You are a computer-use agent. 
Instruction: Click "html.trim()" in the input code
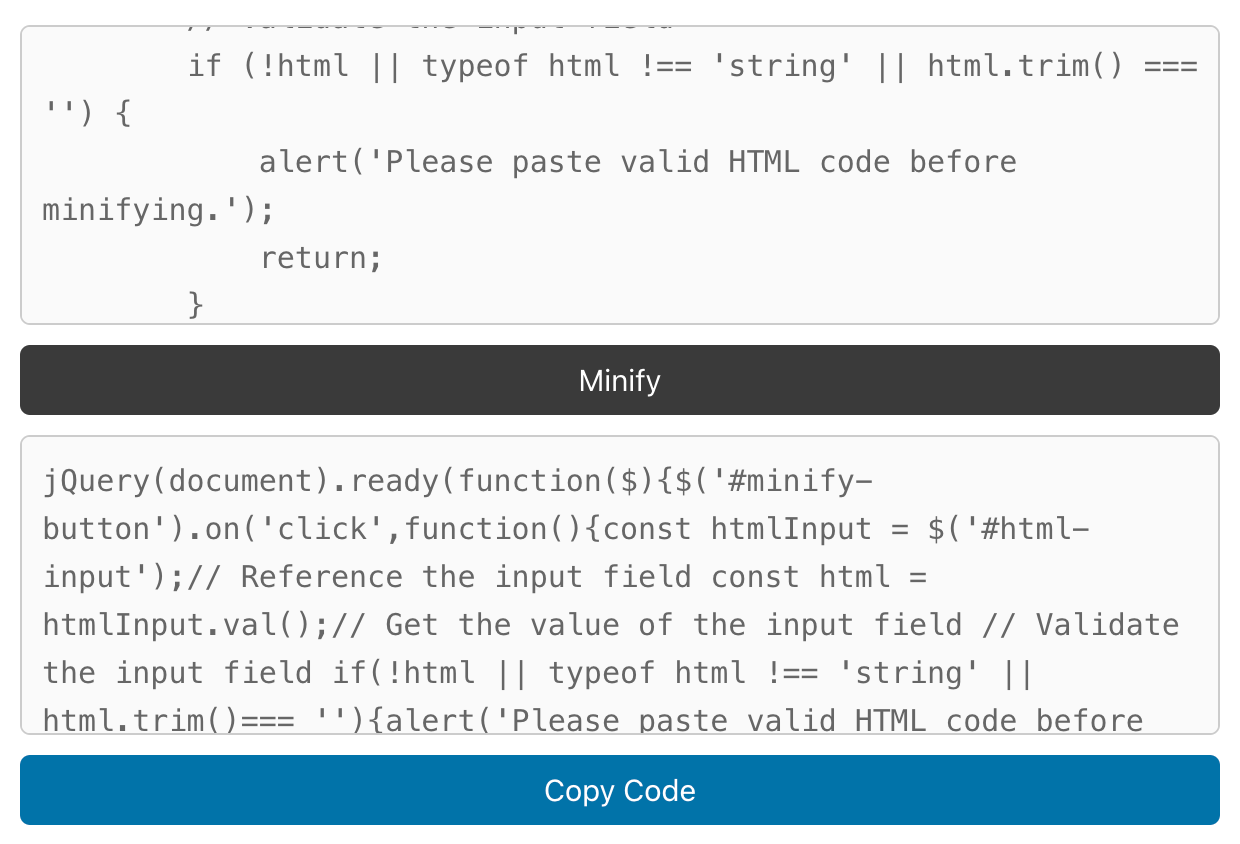pos(1026,66)
